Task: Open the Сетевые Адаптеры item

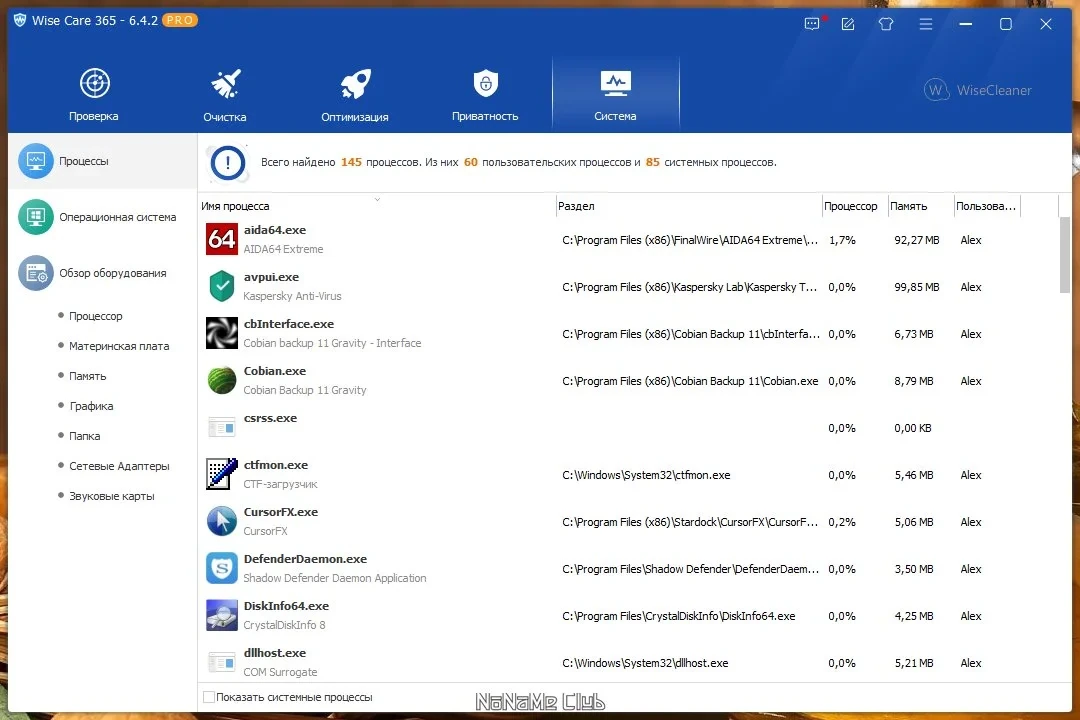Action: (x=119, y=466)
